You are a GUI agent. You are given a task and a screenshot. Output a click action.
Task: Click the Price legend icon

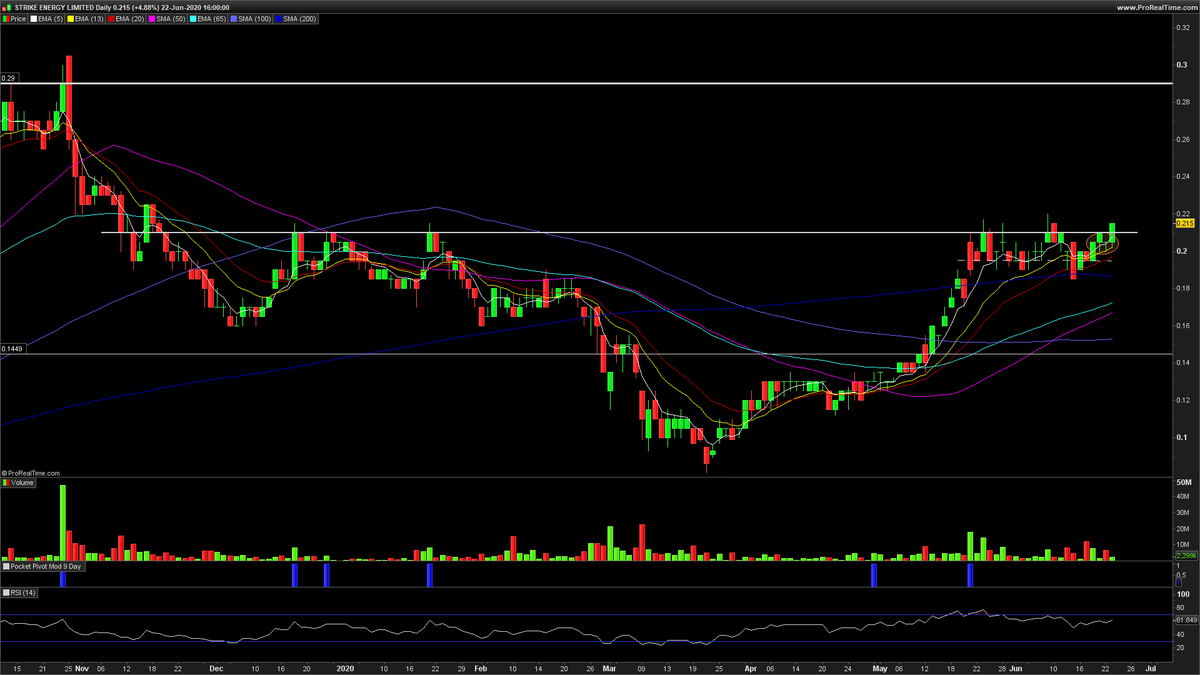pyautogui.click(x=5, y=19)
